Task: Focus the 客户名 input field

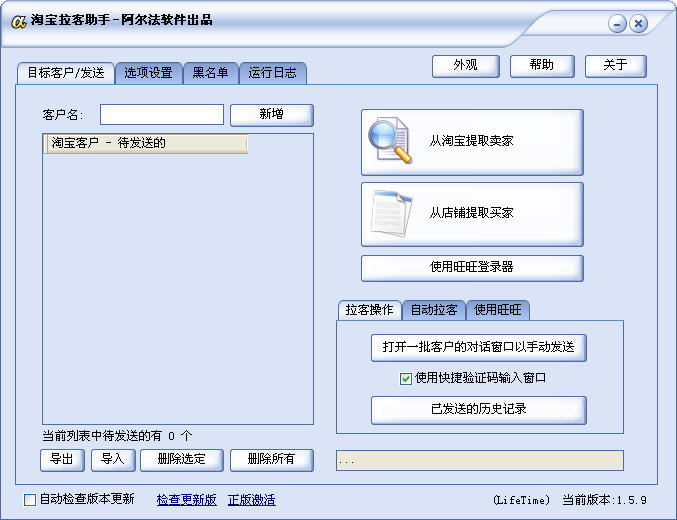Action: 162,114
